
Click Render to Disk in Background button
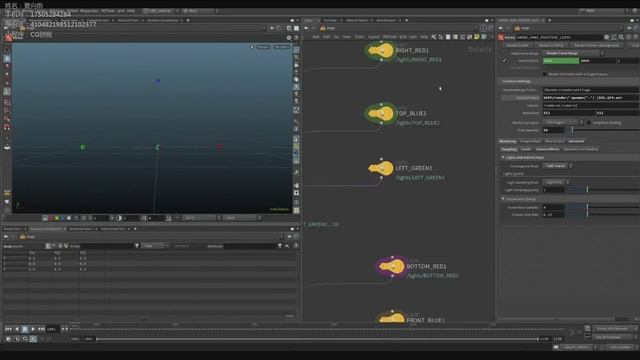(x=596, y=45)
